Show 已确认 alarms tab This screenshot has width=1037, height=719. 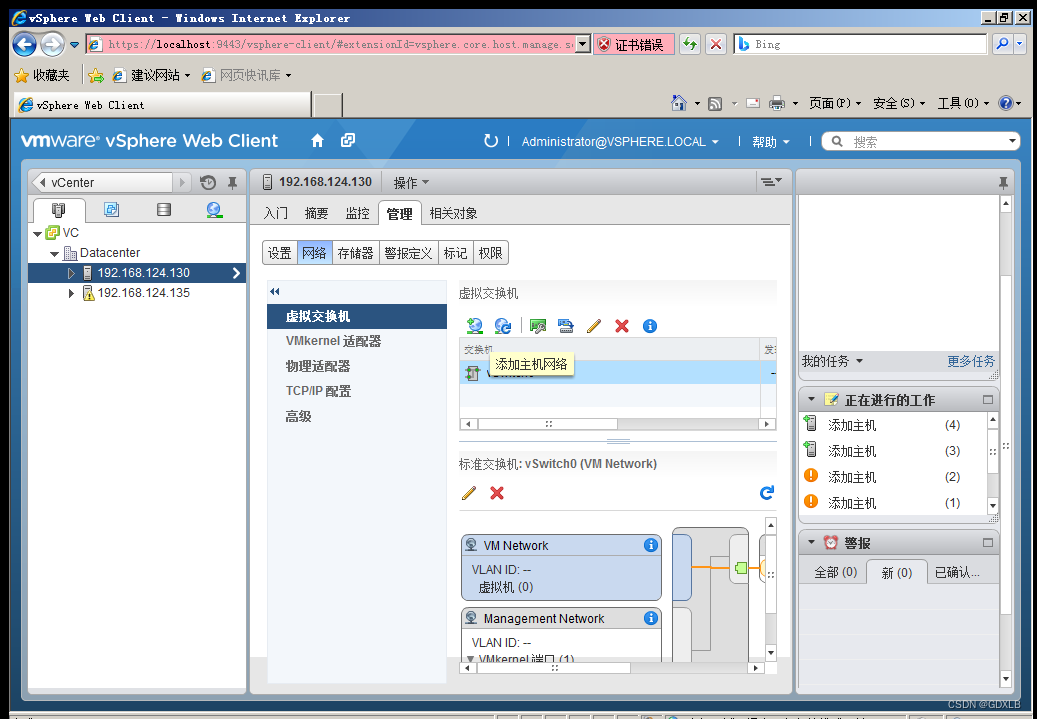tap(958, 572)
